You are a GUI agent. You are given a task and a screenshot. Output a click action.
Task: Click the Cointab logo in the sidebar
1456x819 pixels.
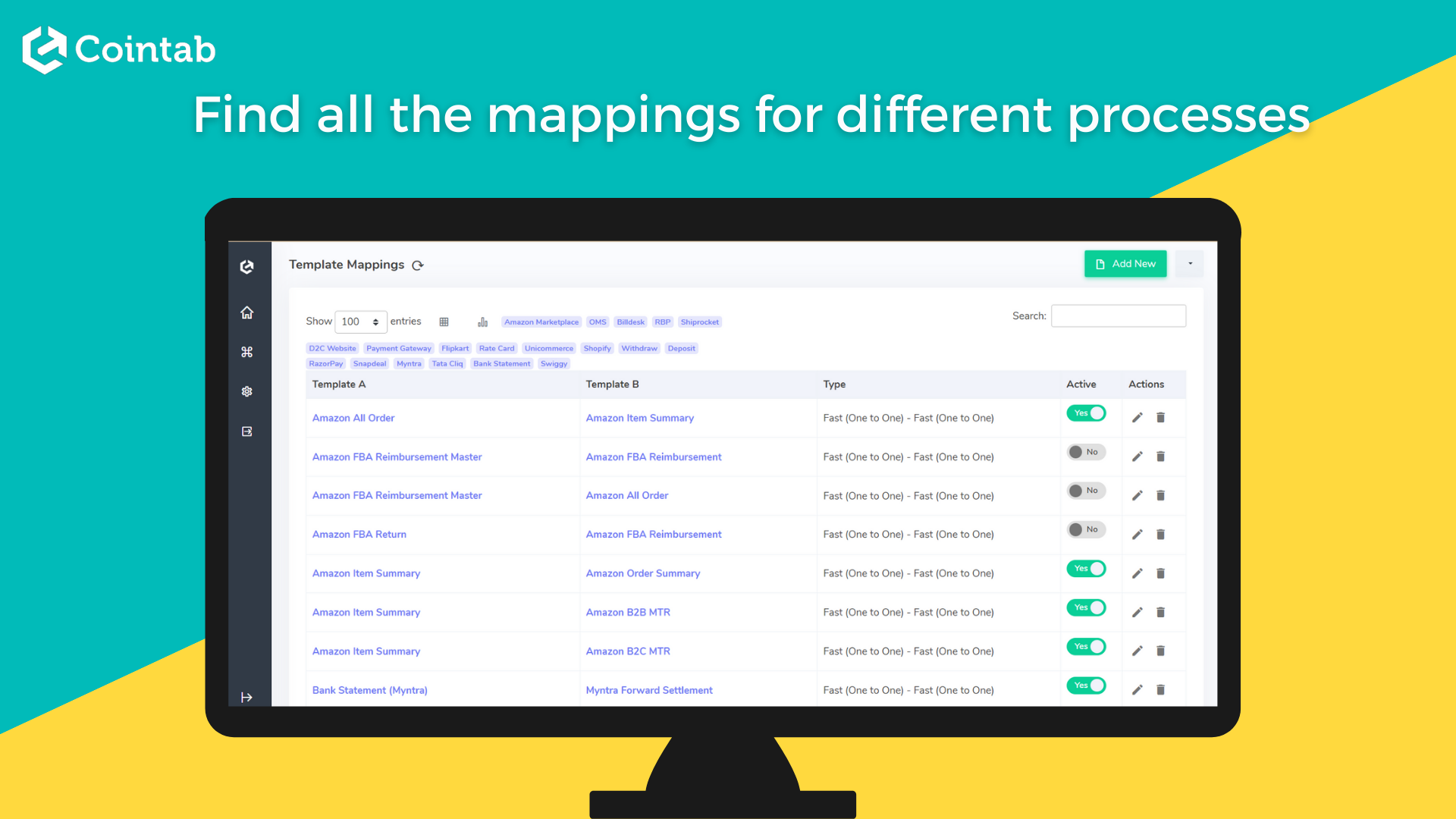(247, 267)
